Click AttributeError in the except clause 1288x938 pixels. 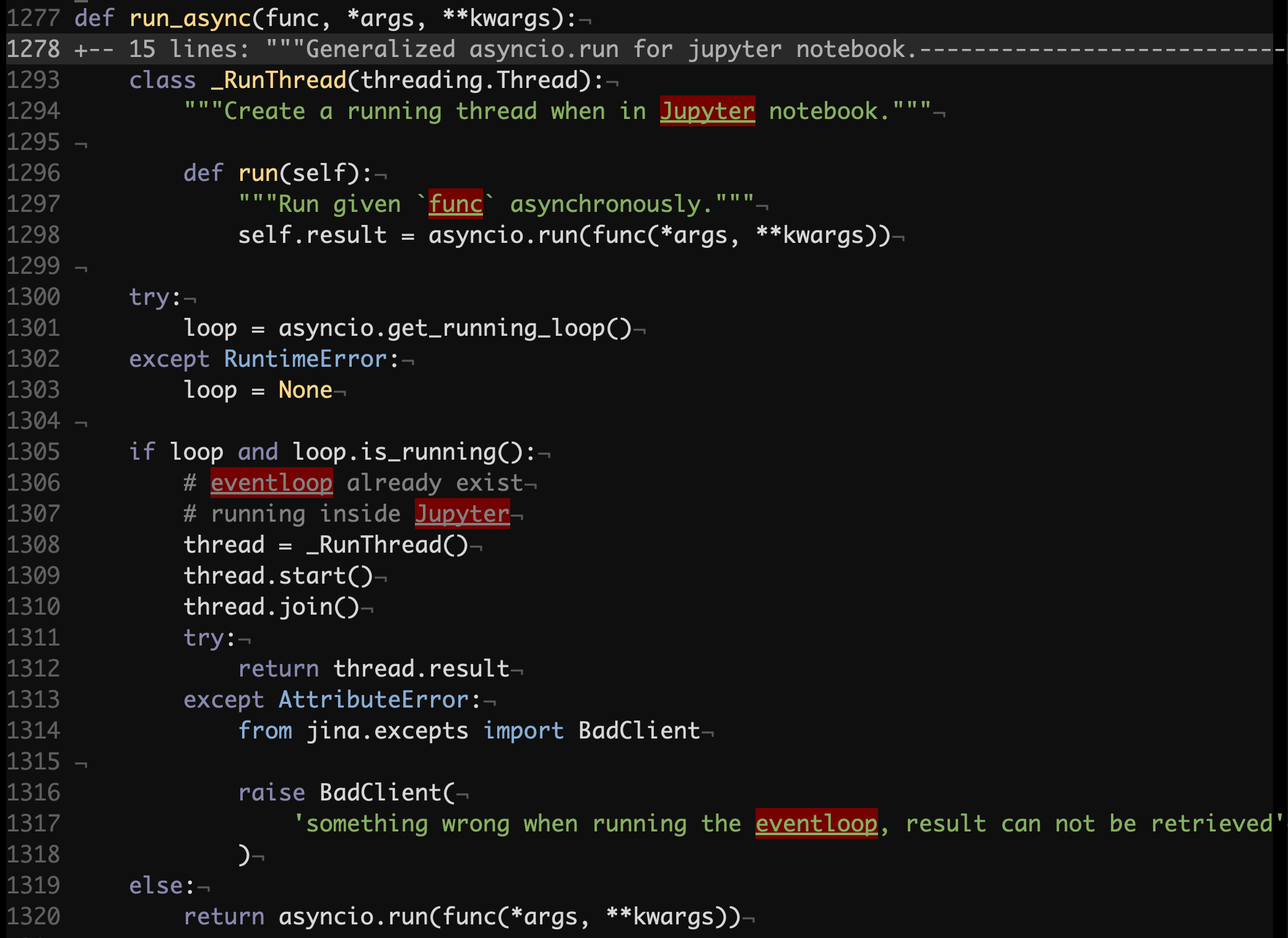(373, 699)
